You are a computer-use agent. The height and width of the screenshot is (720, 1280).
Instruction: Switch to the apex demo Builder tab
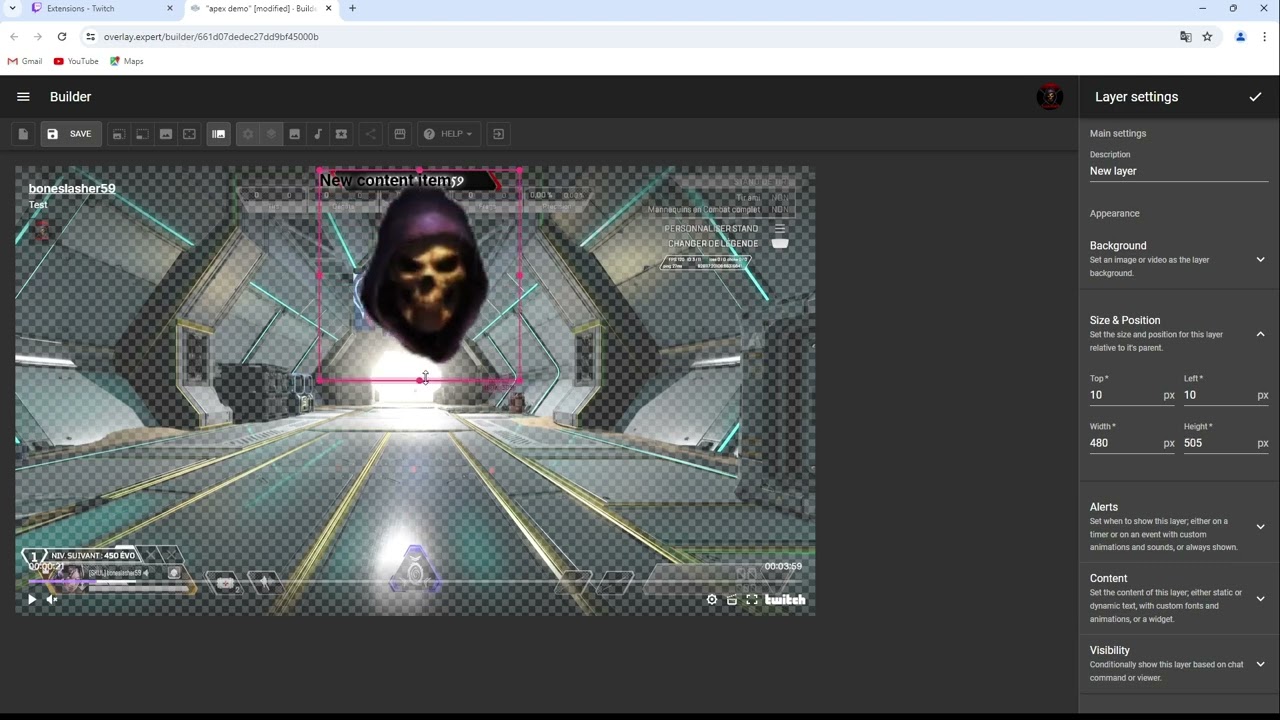[260, 8]
